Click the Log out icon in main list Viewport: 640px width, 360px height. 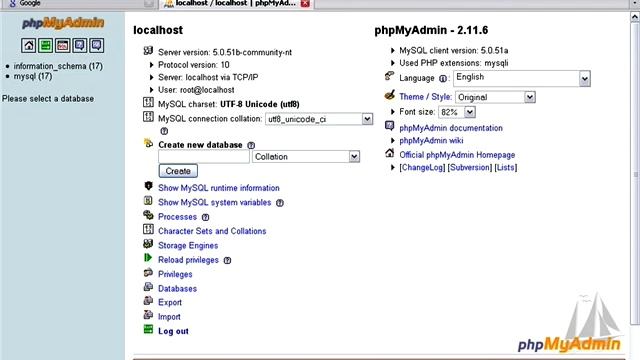pos(148,329)
